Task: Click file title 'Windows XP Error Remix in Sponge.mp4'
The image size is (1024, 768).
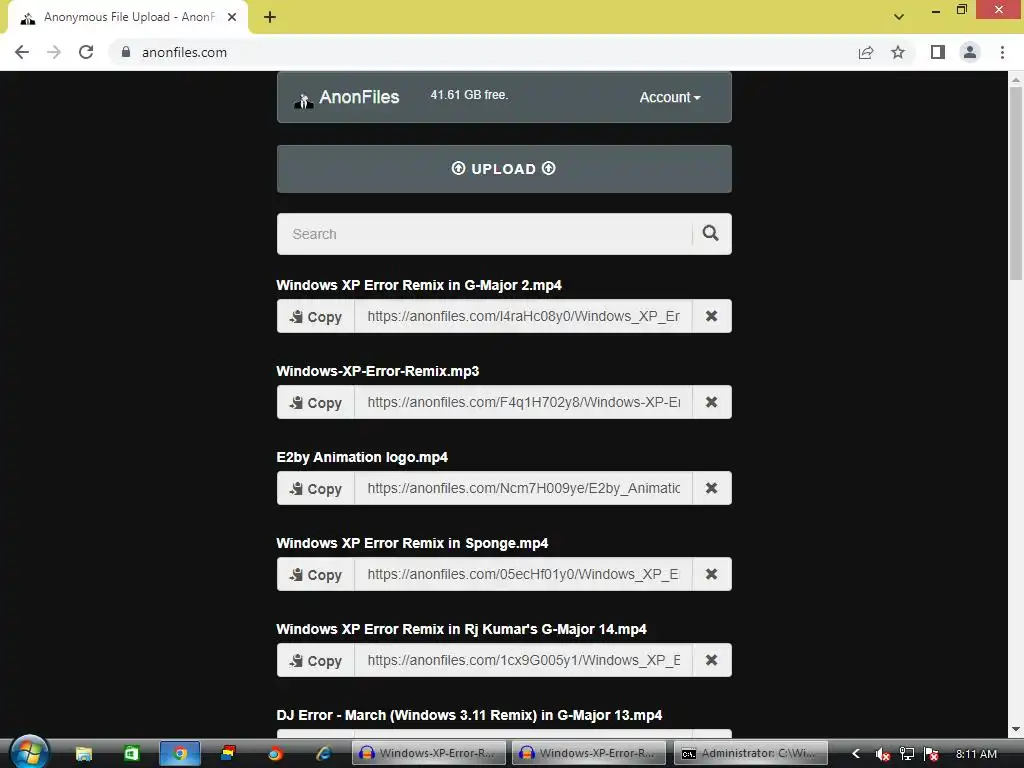Action: click(x=412, y=543)
